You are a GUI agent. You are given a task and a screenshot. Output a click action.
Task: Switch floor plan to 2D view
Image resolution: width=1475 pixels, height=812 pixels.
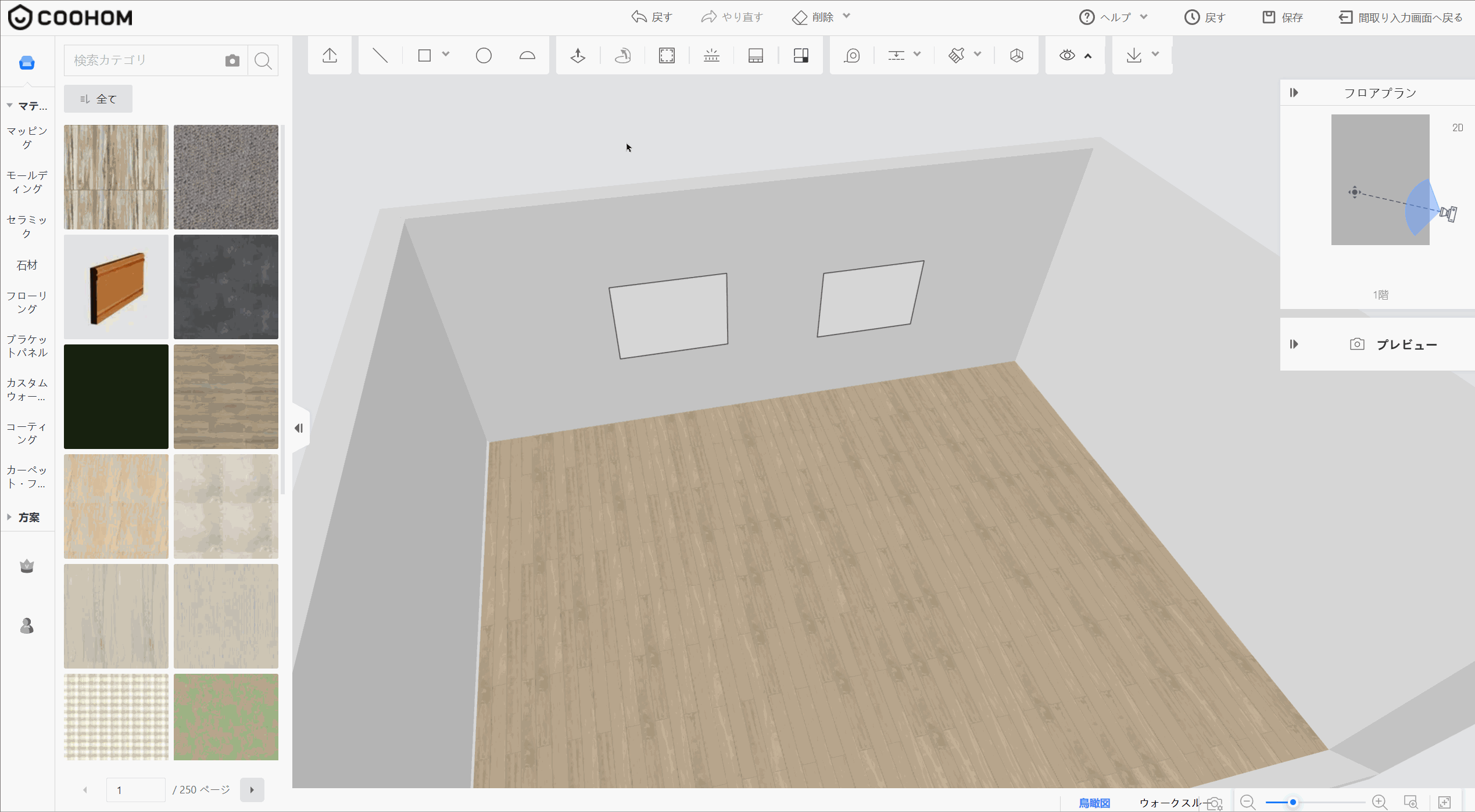pos(1458,128)
